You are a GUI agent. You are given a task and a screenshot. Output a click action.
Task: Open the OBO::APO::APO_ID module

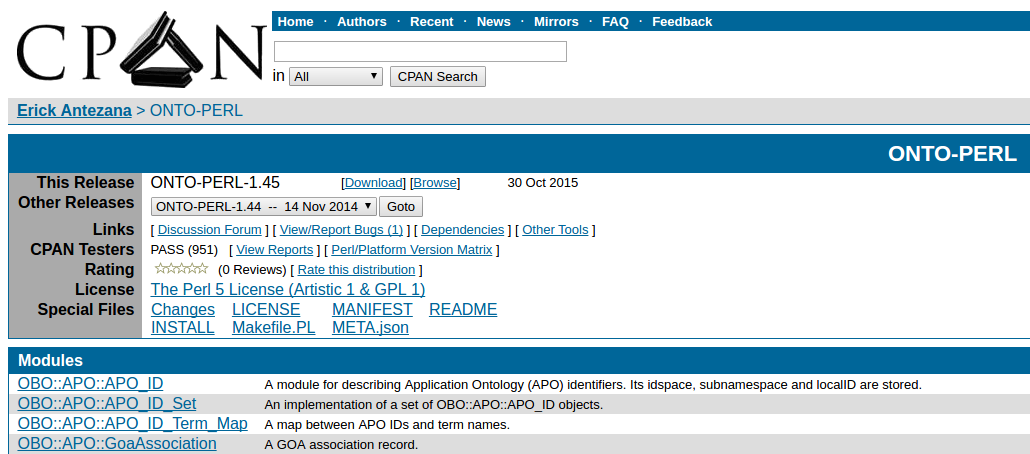[x=90, y=383]
